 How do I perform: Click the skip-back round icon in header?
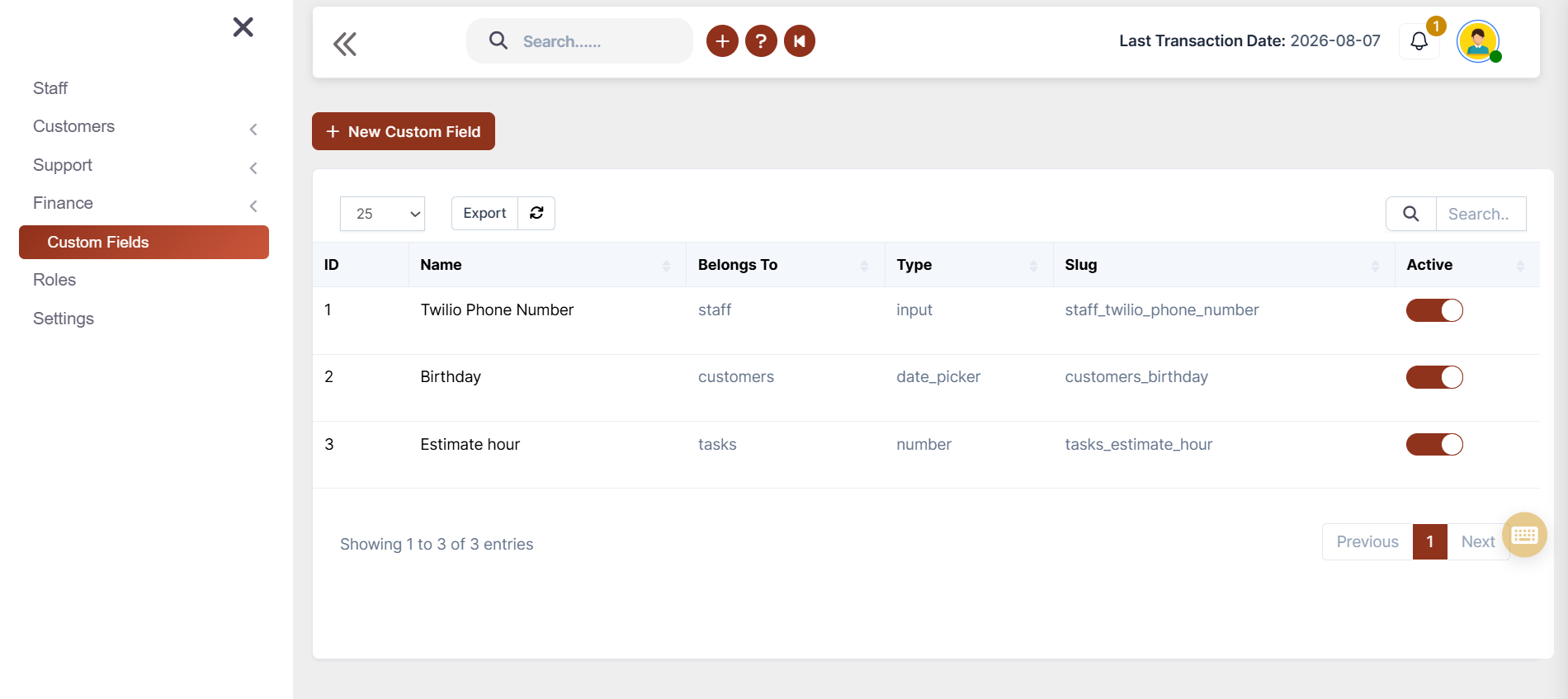pos(800,41)
